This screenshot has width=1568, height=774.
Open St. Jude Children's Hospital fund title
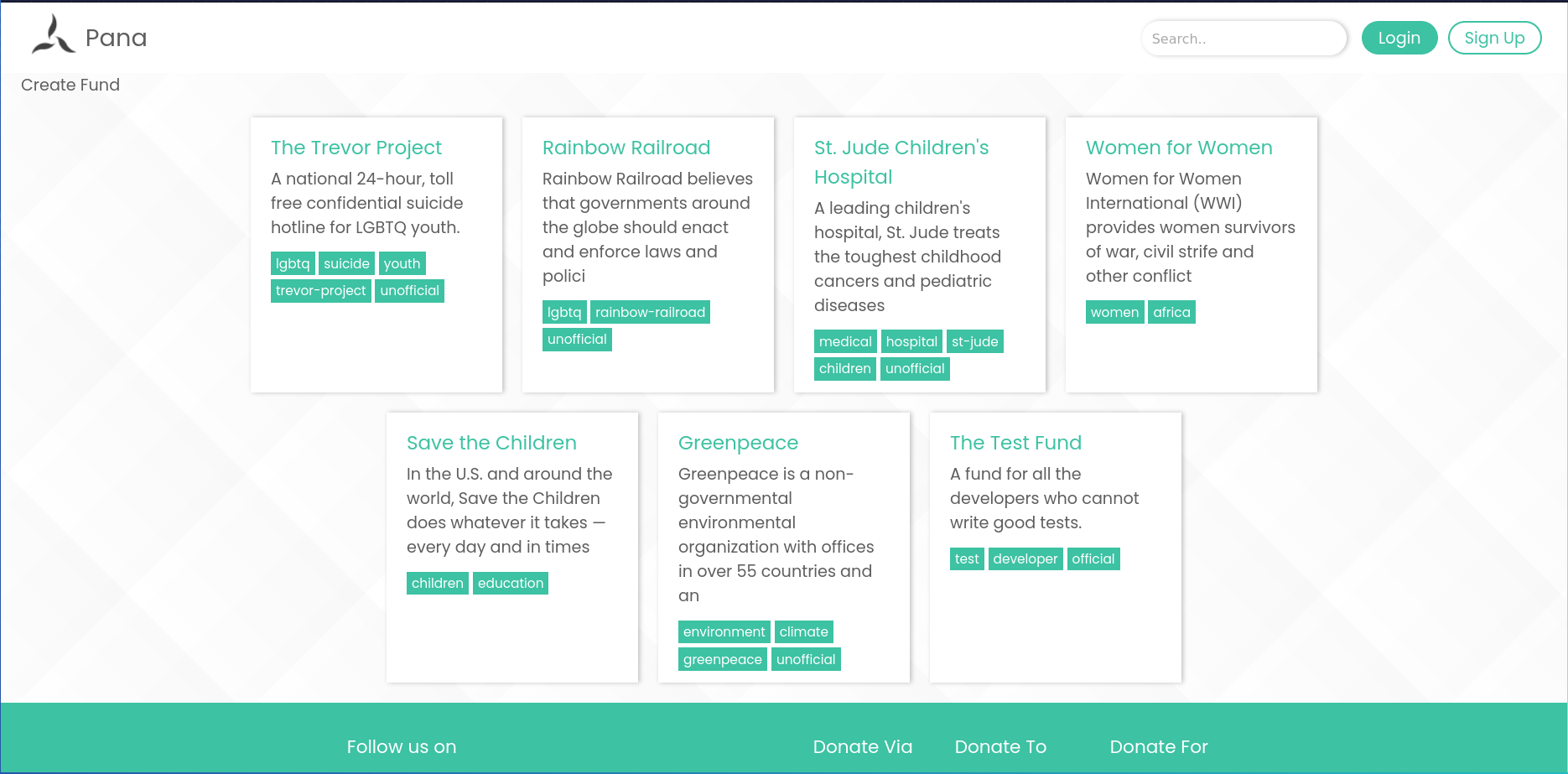pos(901,162)
